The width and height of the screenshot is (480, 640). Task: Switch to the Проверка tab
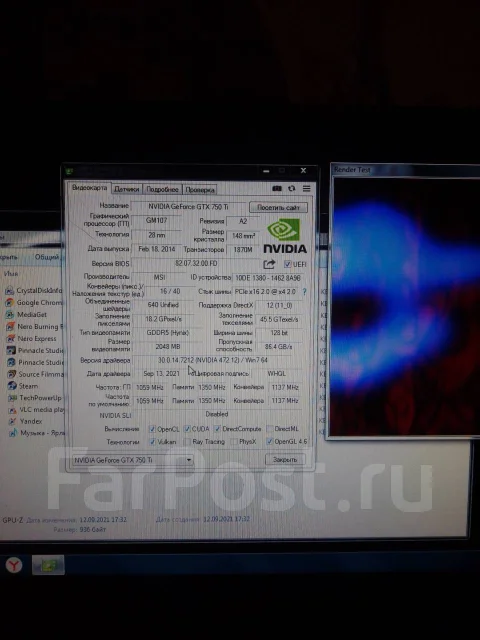click(x=200, y=190)
